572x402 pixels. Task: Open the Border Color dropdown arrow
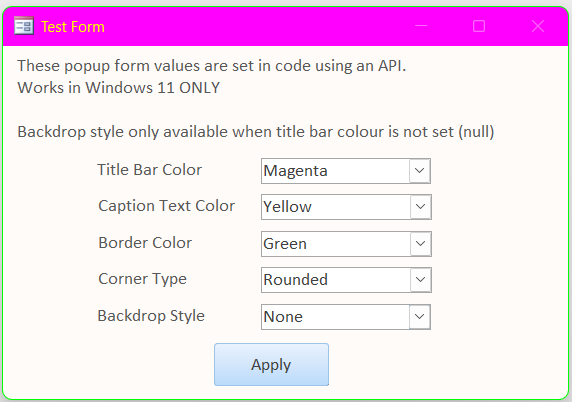click(x=420, y=244)
